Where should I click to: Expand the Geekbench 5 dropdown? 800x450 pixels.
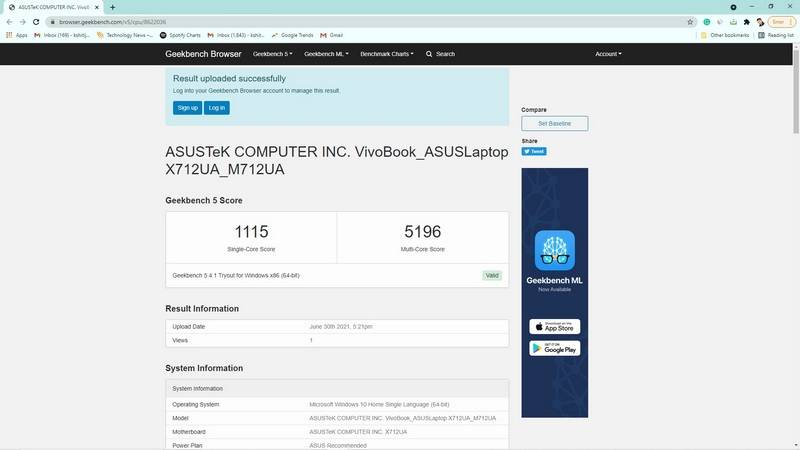(272, 54)
